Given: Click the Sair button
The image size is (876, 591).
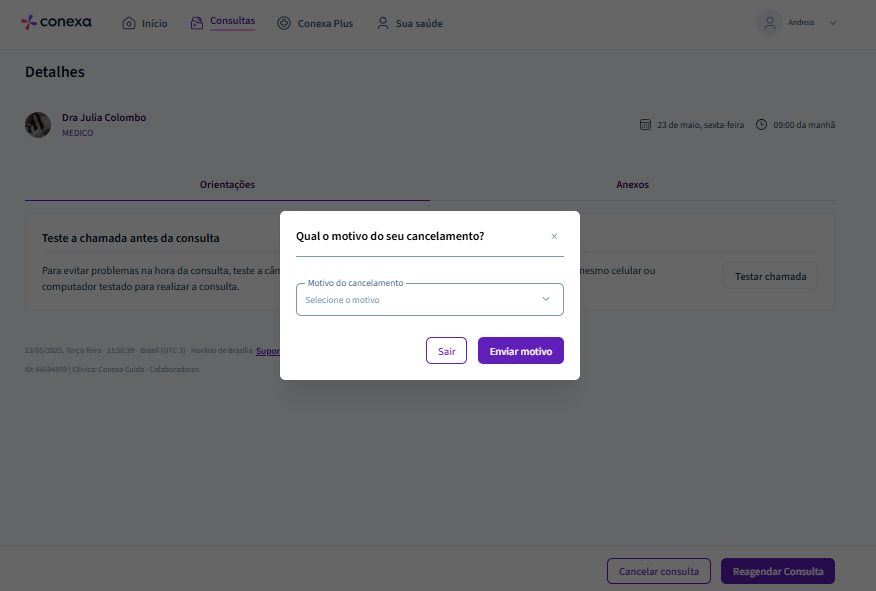Looking at the screenshot, I should click(446, 351).
